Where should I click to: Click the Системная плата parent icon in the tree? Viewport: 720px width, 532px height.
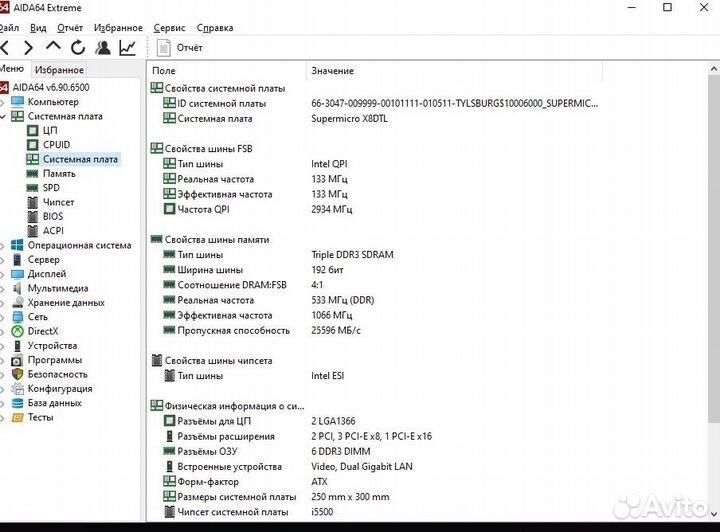click(x=17, y=116)
